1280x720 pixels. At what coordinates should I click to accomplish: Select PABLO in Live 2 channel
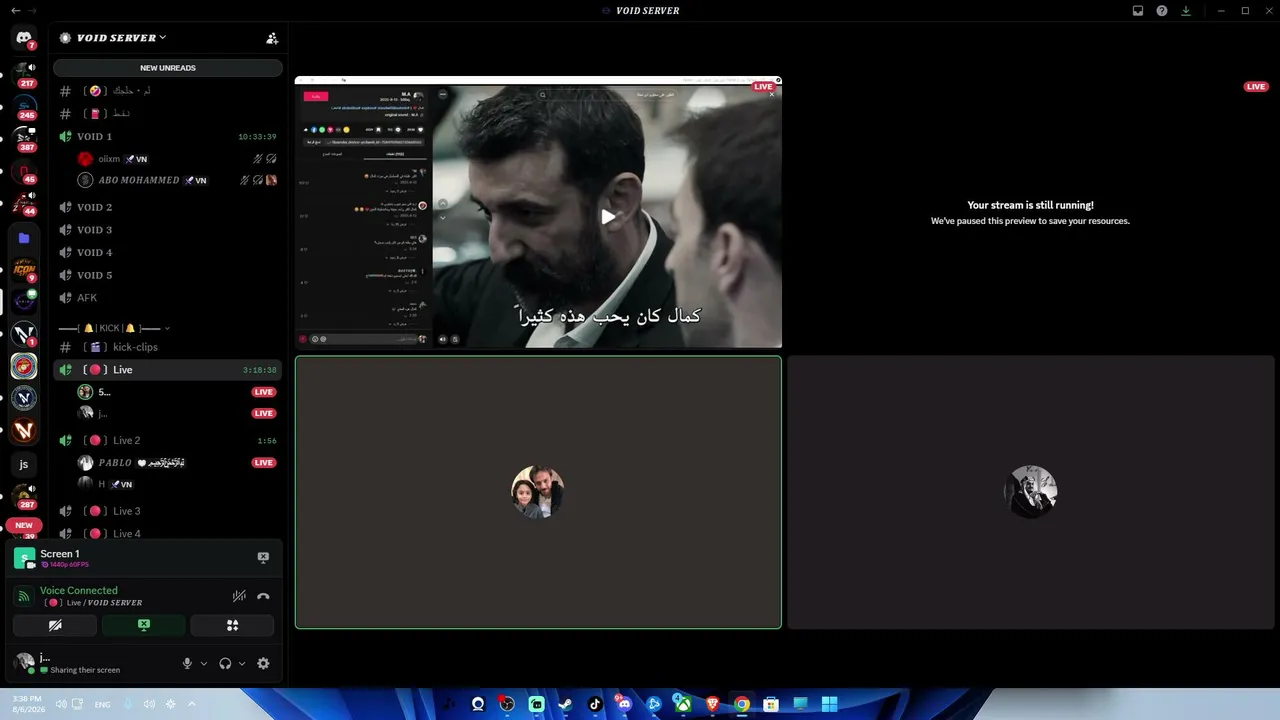click(x=166, y=463)
